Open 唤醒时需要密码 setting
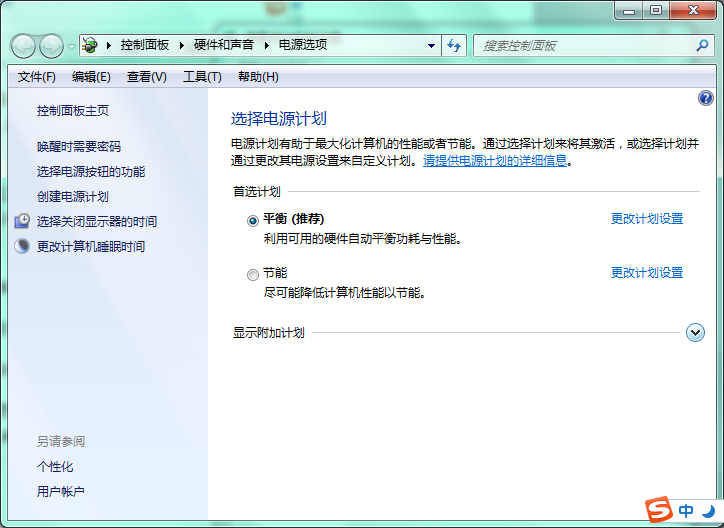The image size is (724, 528). click(79, 147)
